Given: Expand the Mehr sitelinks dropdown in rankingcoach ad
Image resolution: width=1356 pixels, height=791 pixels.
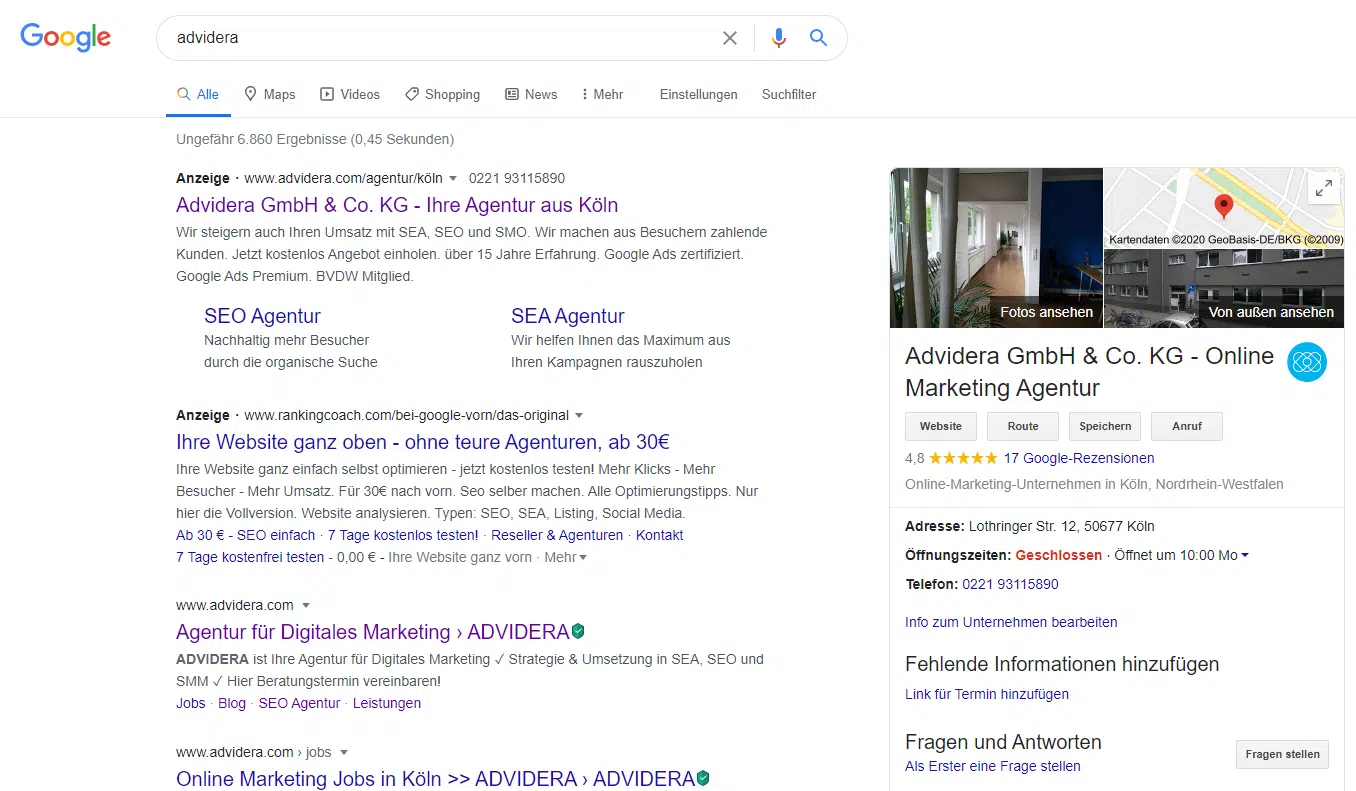Looking at the screenshot, I should click(566, 557).
